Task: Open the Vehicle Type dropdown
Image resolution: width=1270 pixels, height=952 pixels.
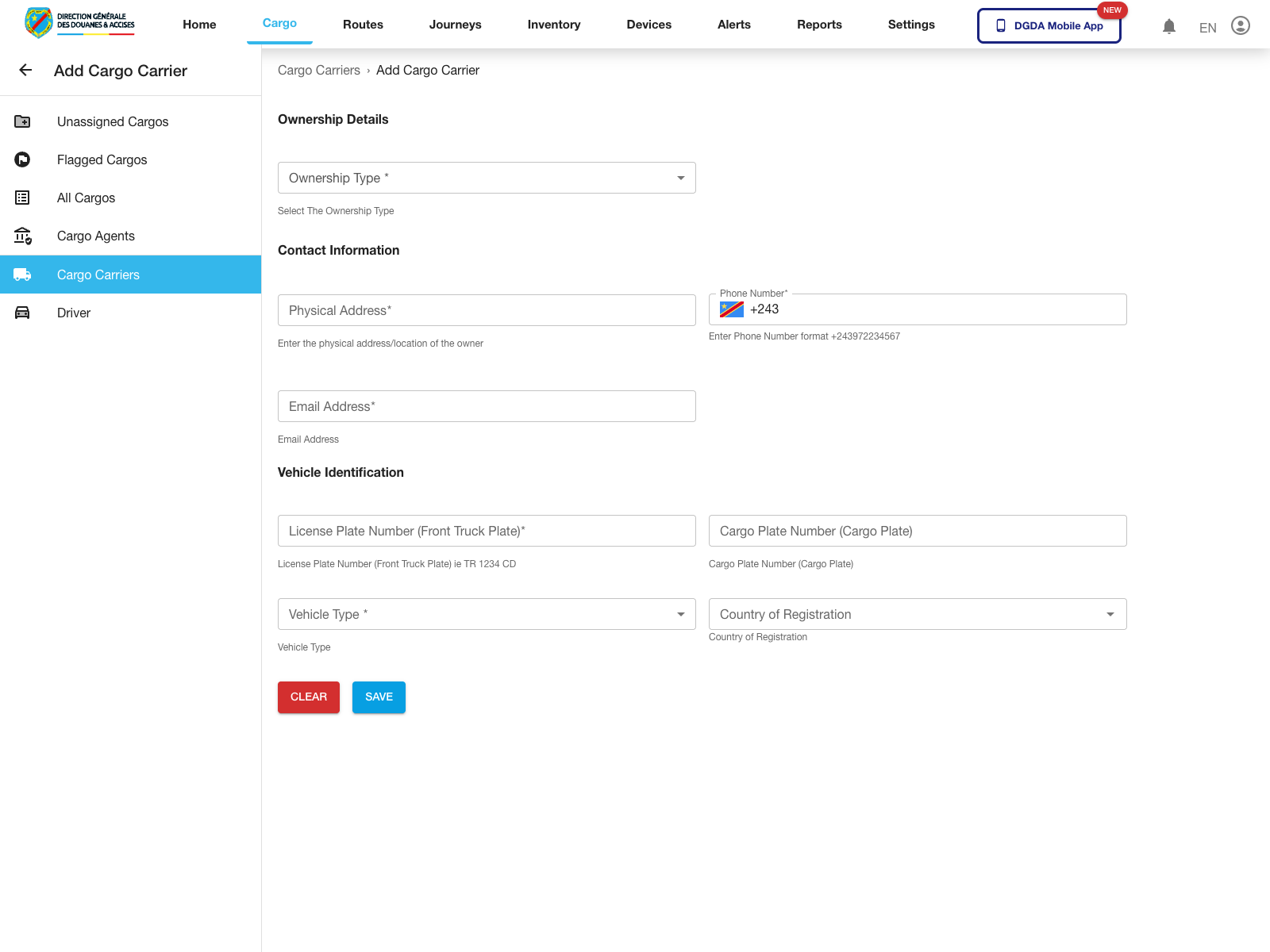Action: tap(487, 614)
